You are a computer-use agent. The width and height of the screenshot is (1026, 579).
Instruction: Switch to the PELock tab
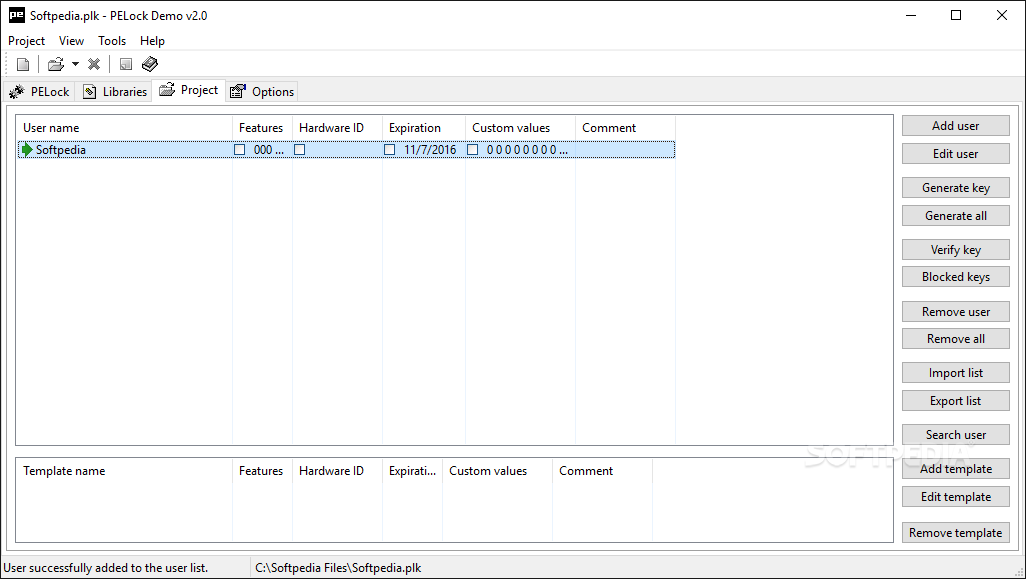click(39, 92)
